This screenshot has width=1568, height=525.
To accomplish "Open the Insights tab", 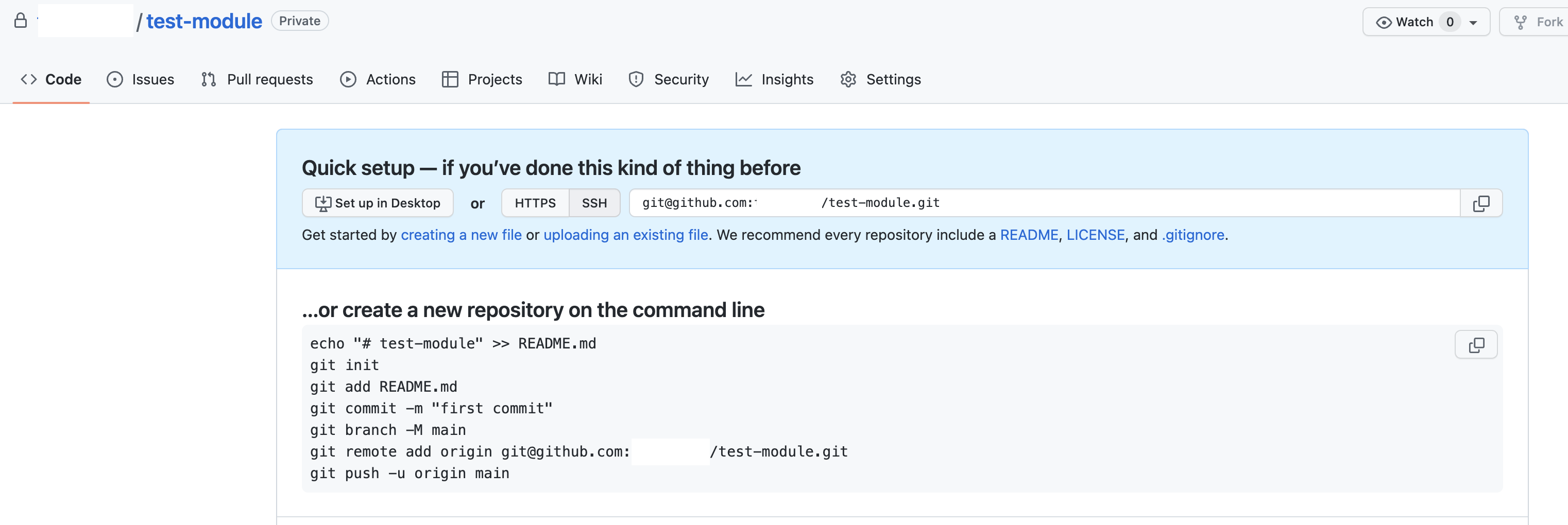I will 774,79.
